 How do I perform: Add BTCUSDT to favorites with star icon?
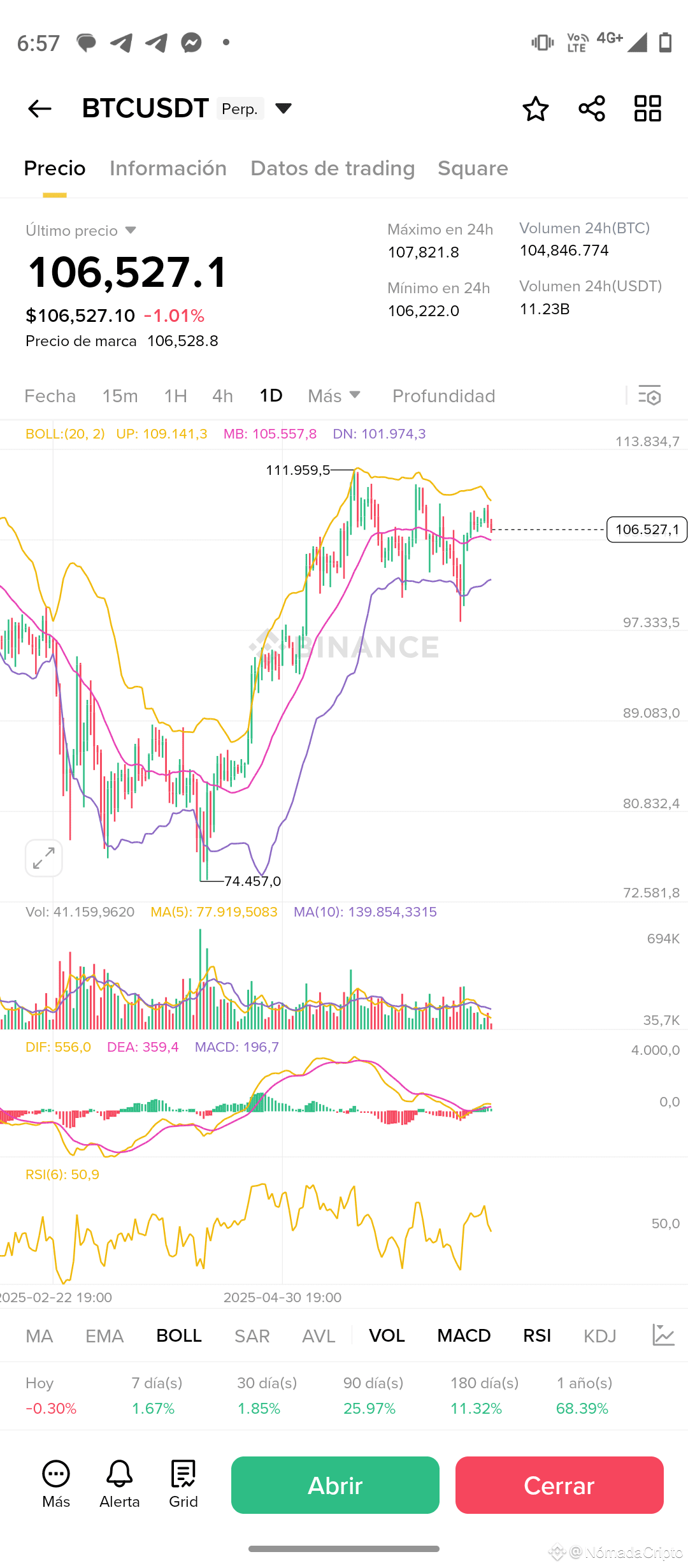[x=536, y=108]
